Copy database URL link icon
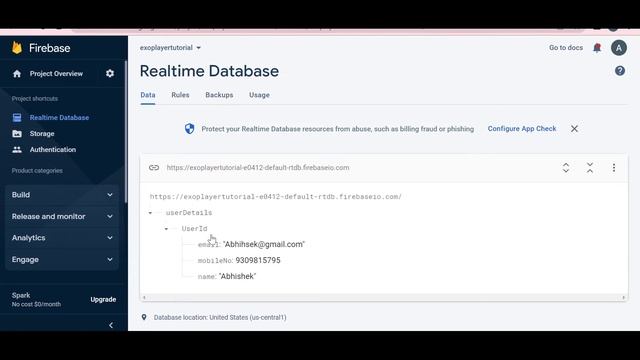 pos(154,168)
